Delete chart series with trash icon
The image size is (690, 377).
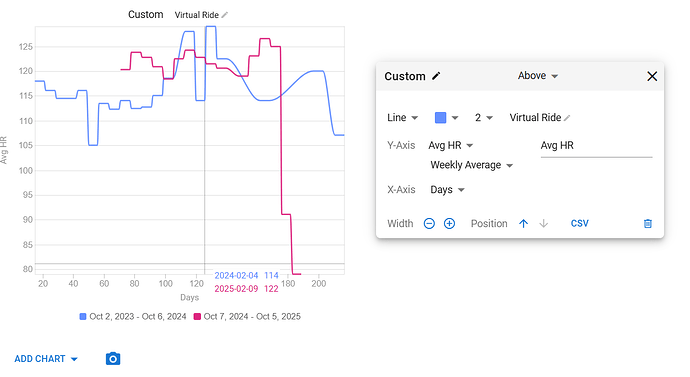coord(648,223)
